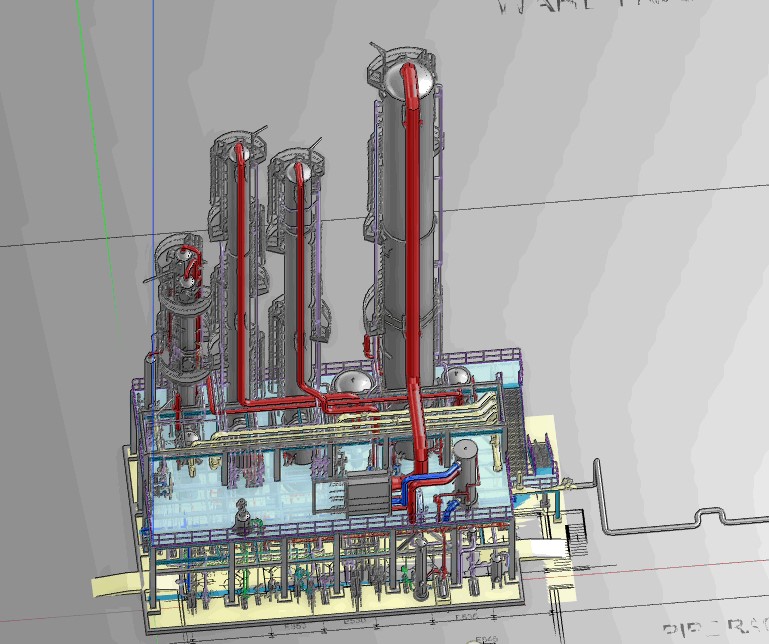769x644 pixels.
Task: Select the horizontal domed vessel behind platform
Action: point(352,383)
